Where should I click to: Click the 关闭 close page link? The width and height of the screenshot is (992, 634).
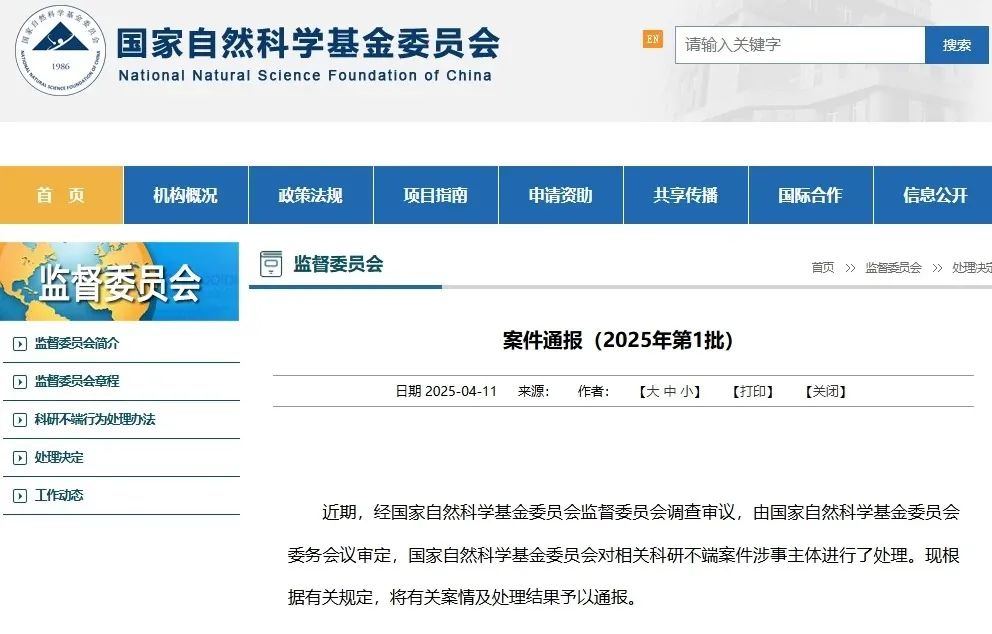(x=825, y=392)
